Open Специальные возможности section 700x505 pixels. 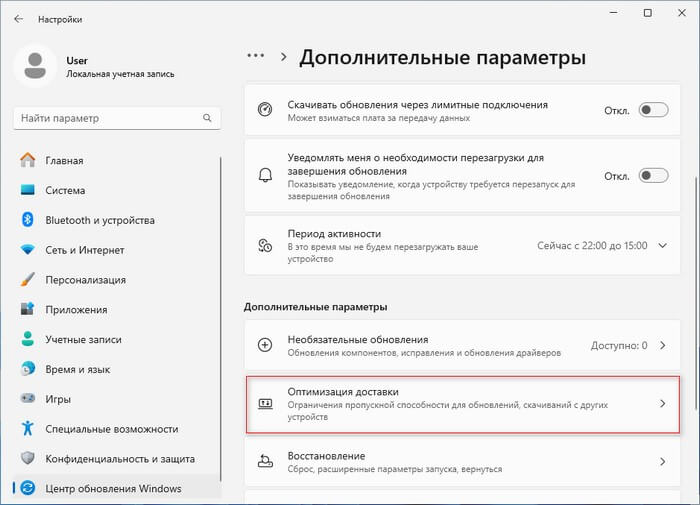tap(117, 429)
